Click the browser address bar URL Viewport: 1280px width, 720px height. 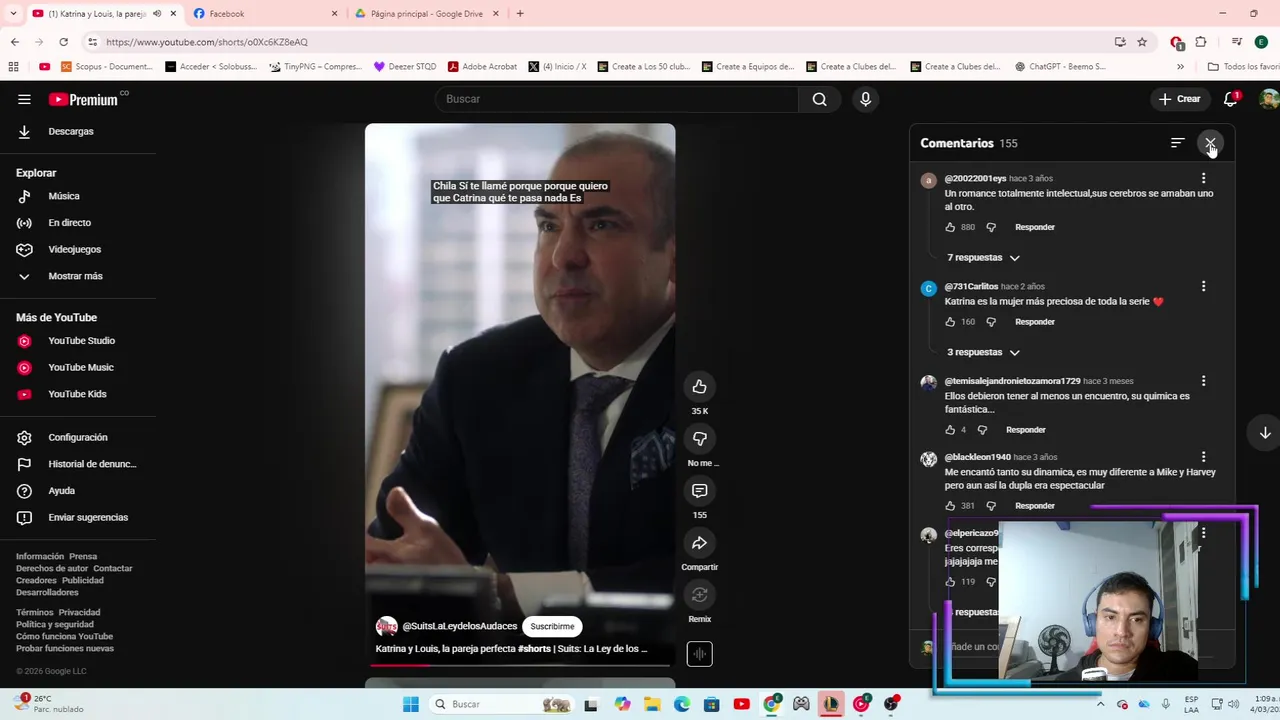(x=207, y=42)
